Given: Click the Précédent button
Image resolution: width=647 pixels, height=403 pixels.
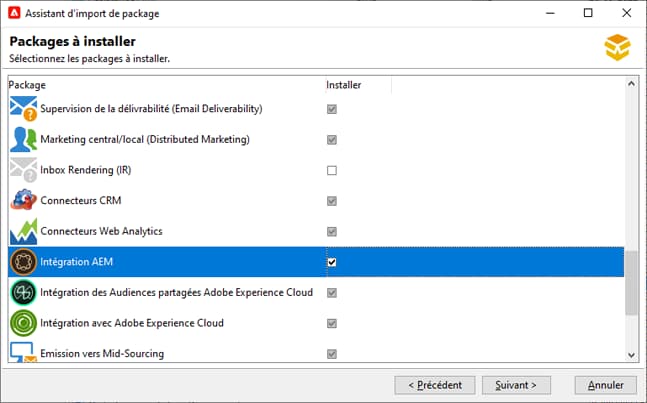Looking at the screenshot, I should click(x=435, y=385).
